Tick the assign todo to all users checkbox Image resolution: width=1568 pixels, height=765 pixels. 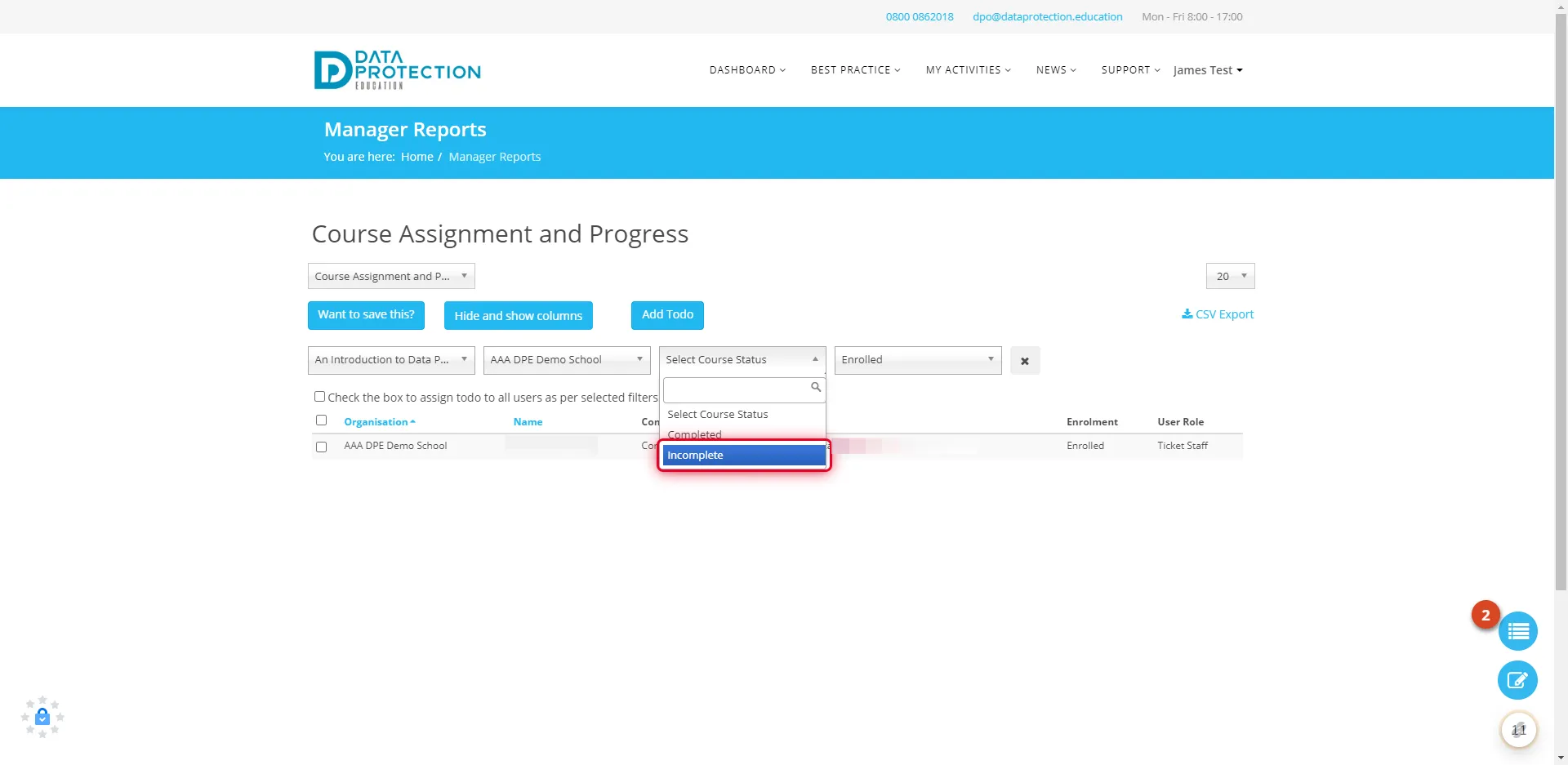tap(319, 397)
